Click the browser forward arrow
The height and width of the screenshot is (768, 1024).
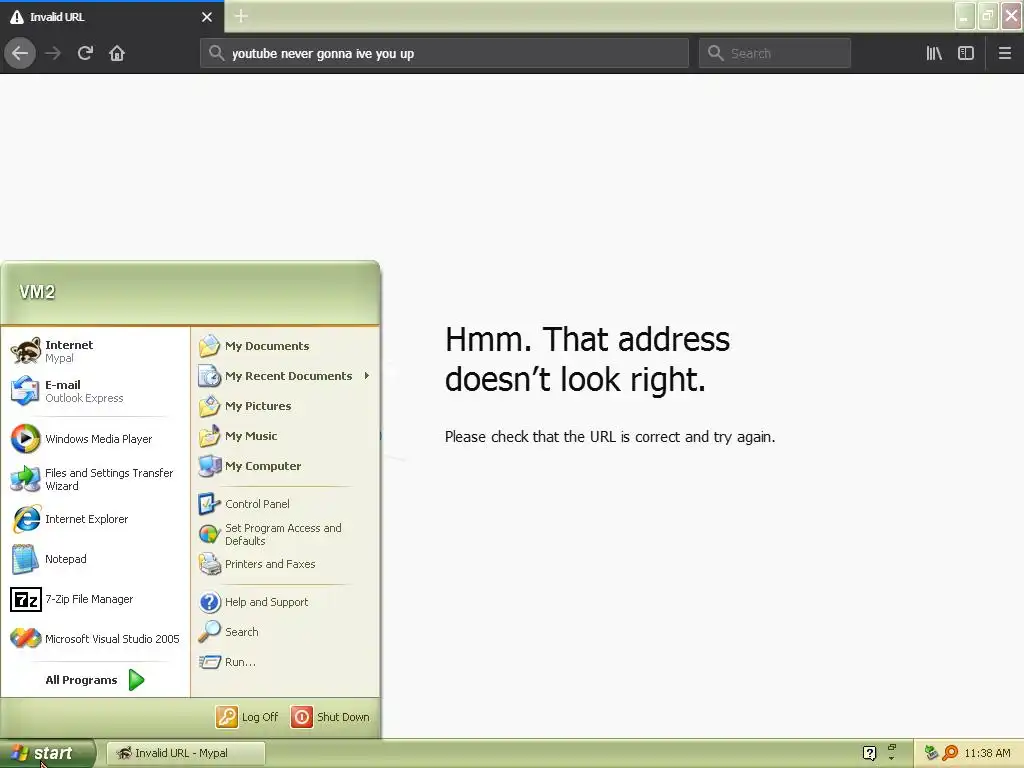(x=53, y=53)
